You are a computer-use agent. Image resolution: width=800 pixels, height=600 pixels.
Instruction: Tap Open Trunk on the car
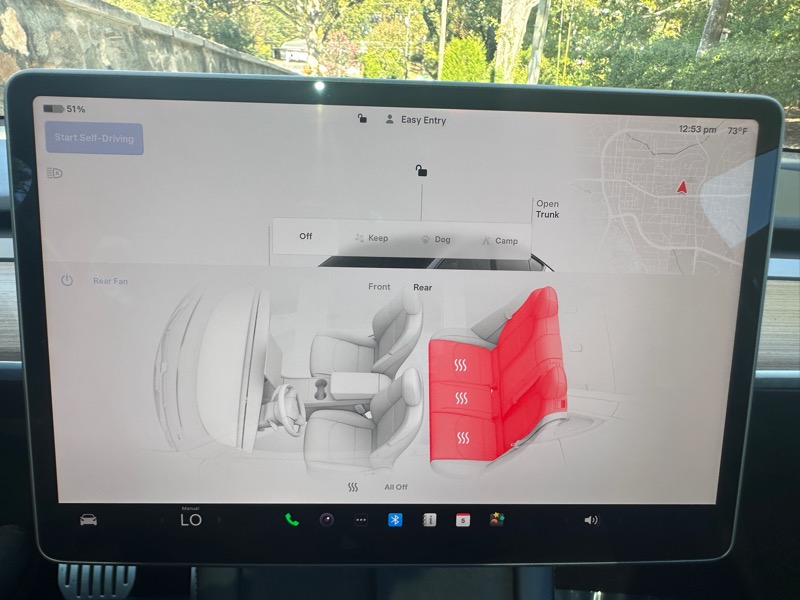coord(547,209)
